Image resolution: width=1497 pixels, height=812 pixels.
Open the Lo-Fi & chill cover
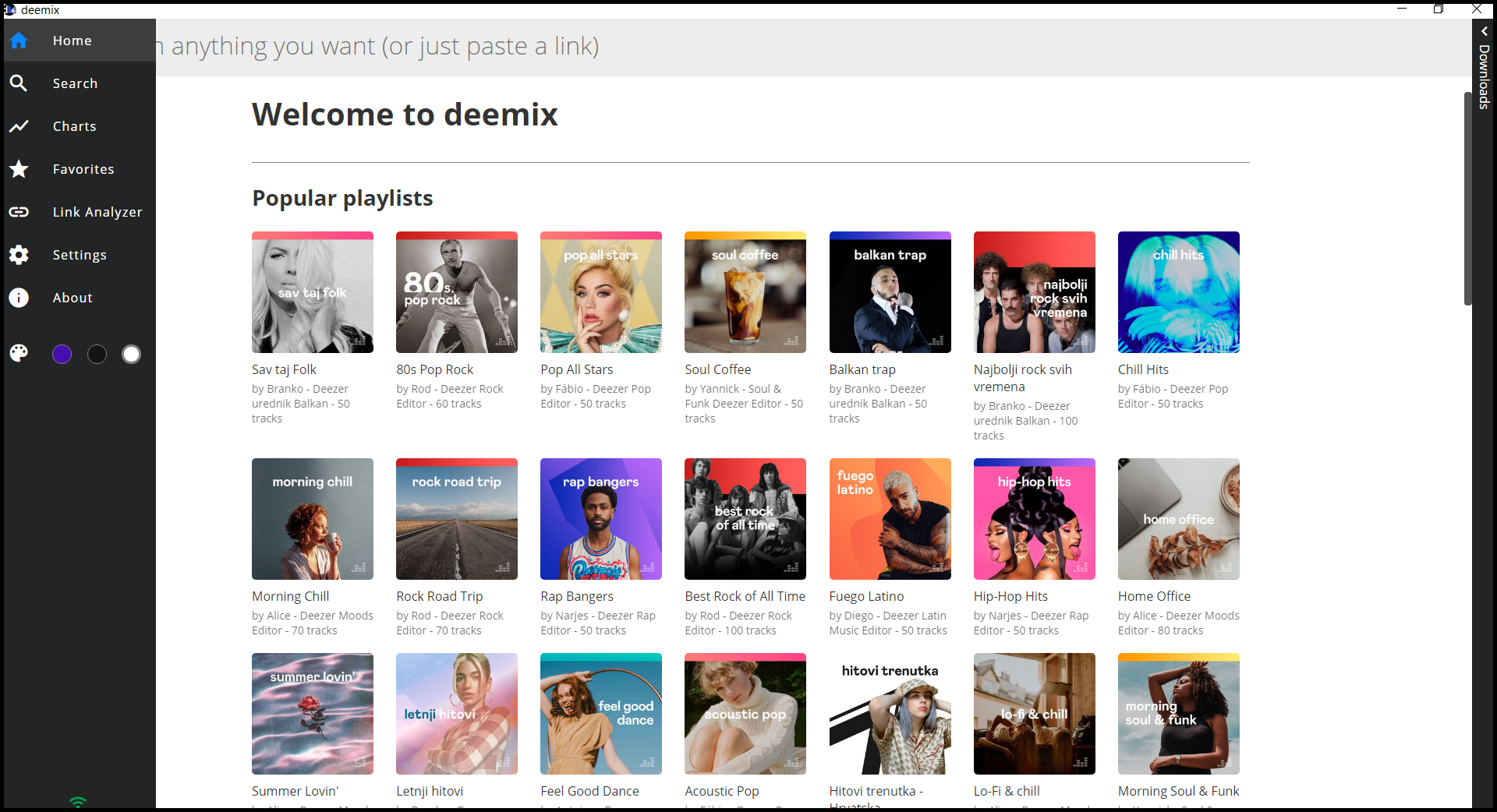pos(1035,714)
